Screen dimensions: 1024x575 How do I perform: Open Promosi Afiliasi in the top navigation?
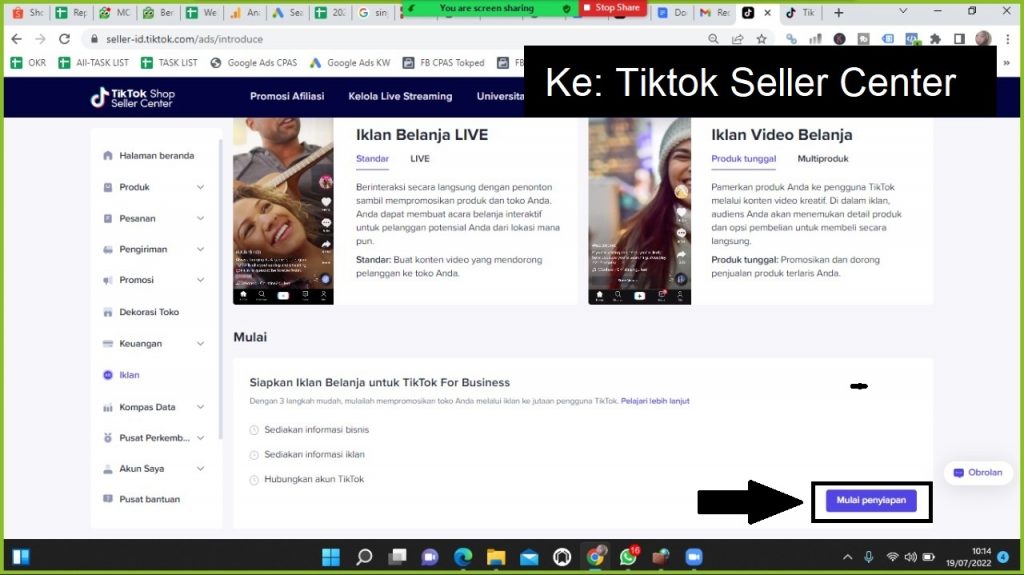(289, 97)
